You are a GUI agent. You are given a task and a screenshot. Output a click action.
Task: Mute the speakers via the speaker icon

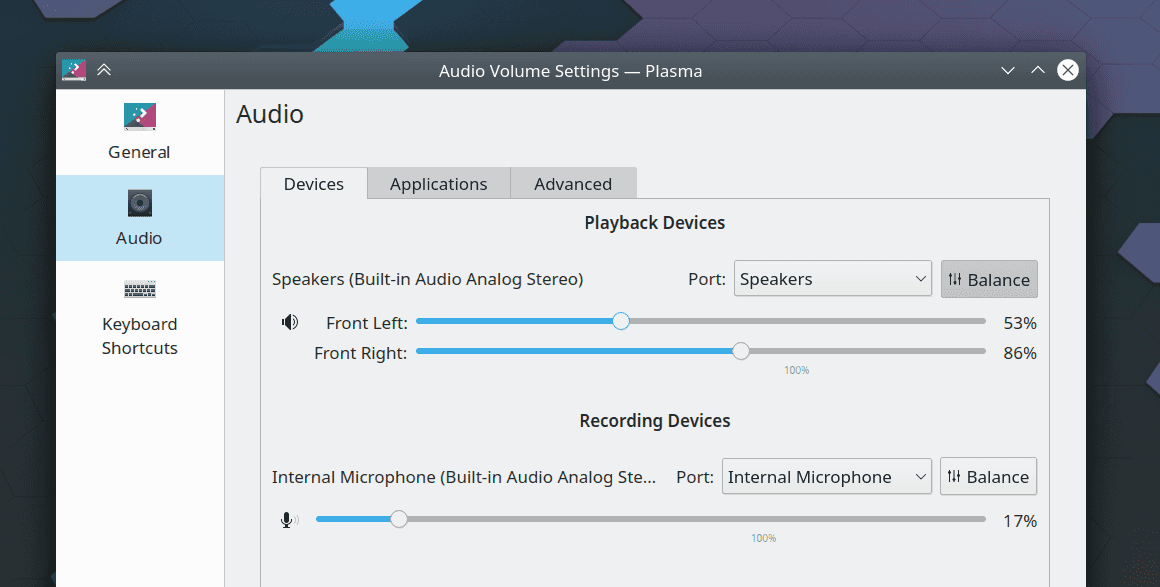[x=289, y=321]
